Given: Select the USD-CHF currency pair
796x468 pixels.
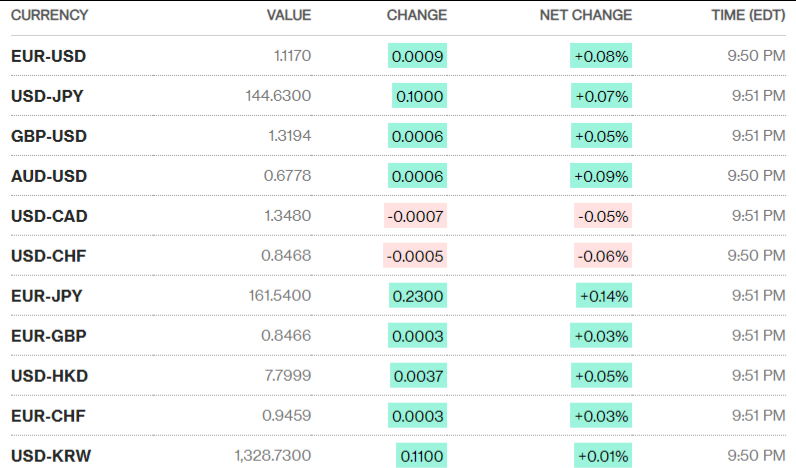Looking at the screenshot, I should tap(48, 256).
